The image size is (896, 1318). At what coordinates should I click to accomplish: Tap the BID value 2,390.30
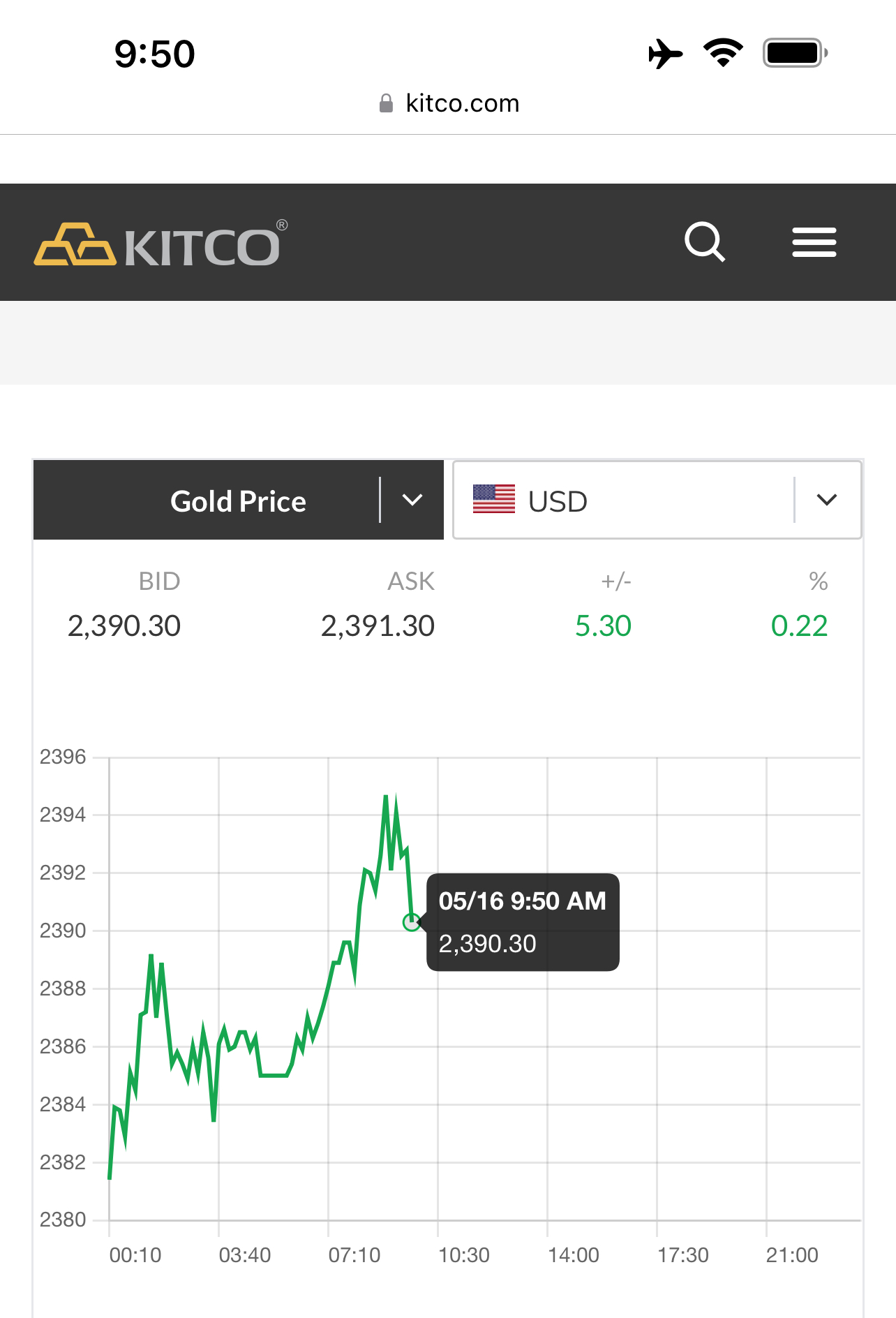[x=124, y=626]
